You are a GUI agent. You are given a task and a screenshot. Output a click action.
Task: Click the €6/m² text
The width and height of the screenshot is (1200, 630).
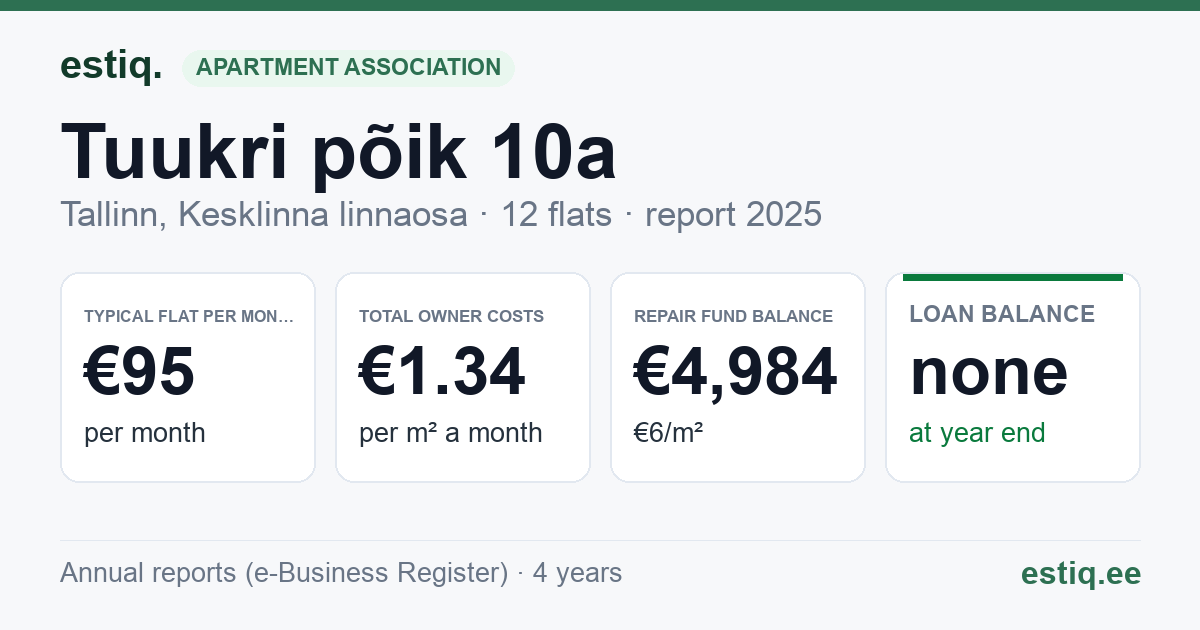point(668,433)
